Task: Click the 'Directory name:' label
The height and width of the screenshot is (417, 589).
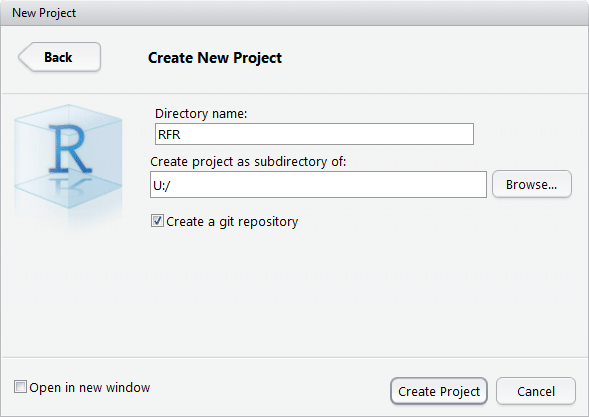Action: 201,113
